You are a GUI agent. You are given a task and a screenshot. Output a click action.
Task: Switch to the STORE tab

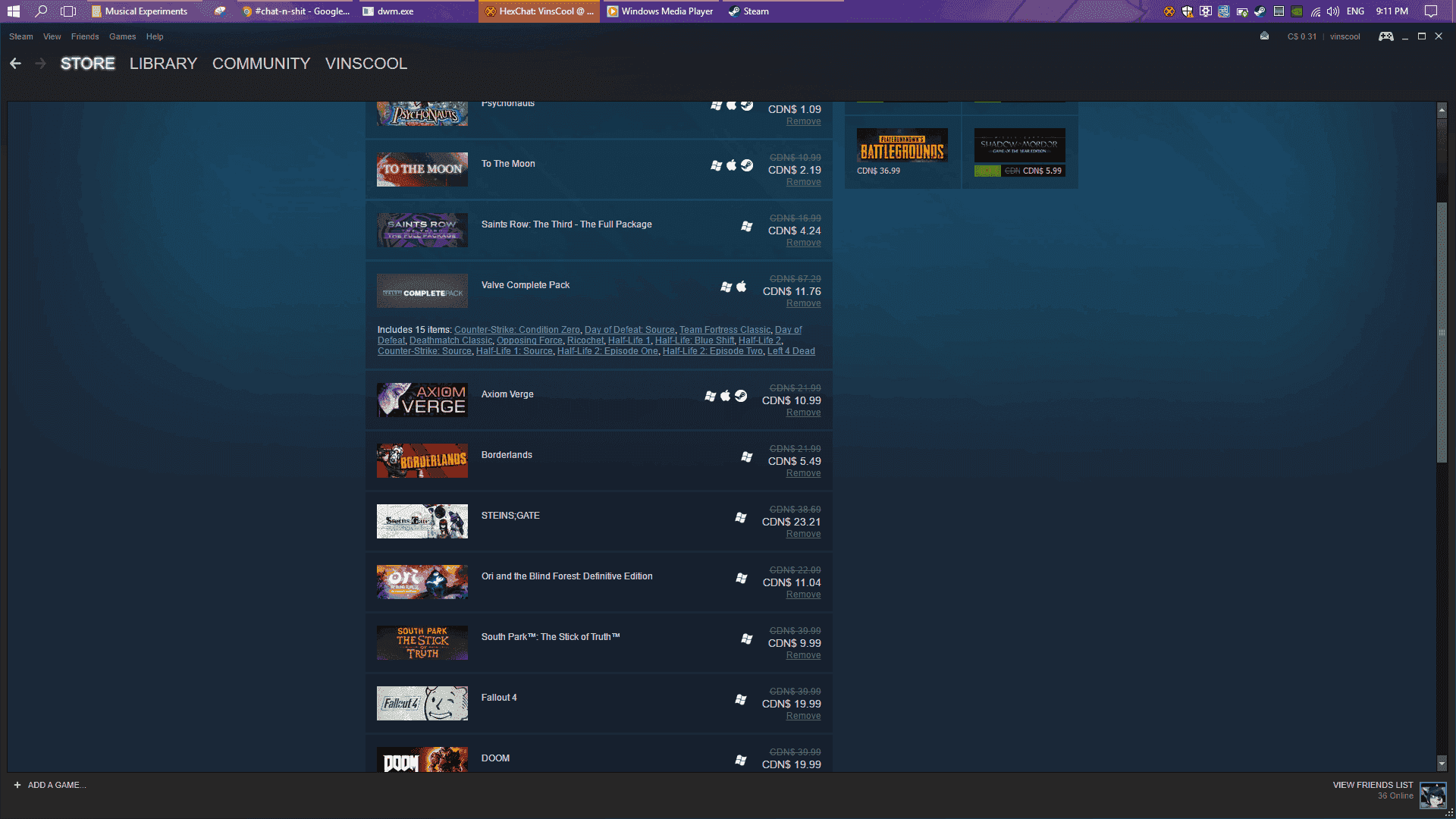pyautogui.click(x=88, y=64)
